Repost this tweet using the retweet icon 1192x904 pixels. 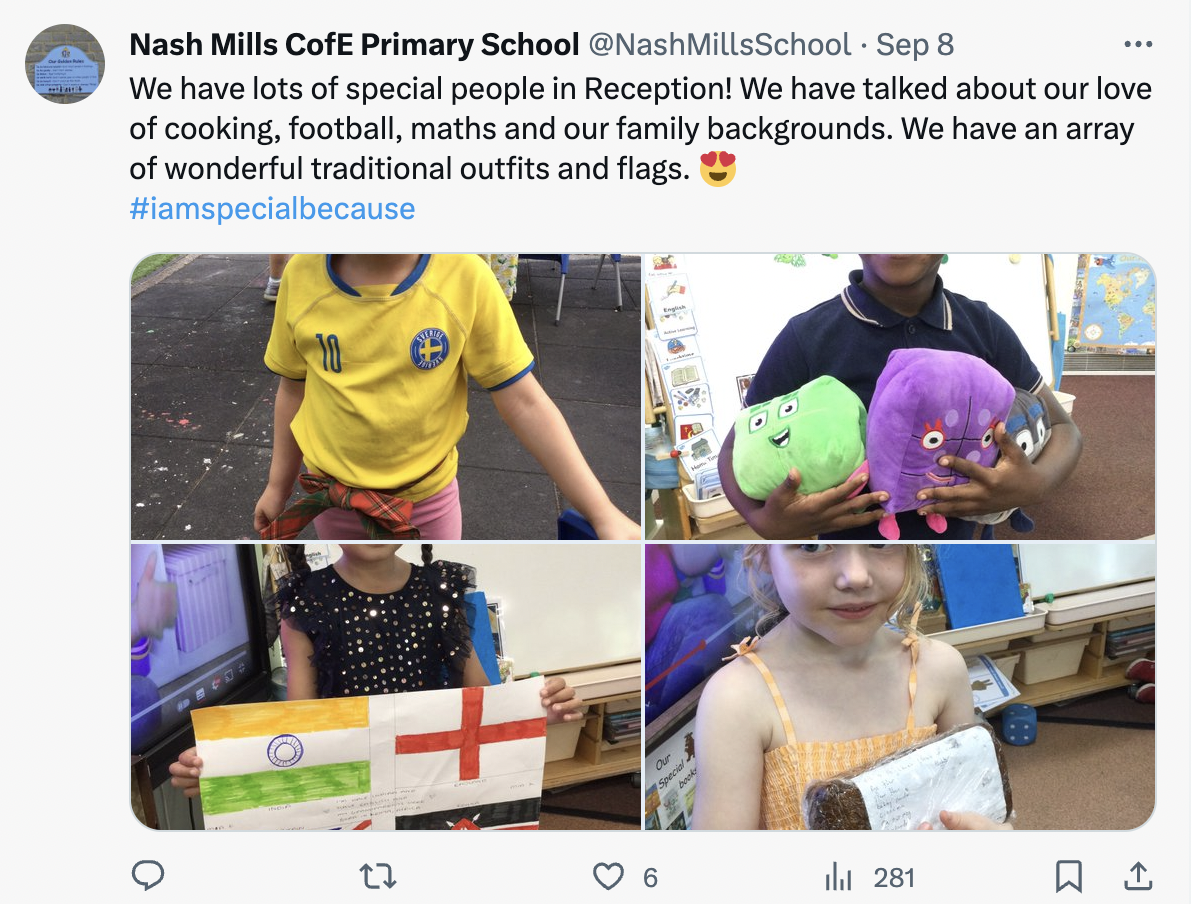(378, 877)
